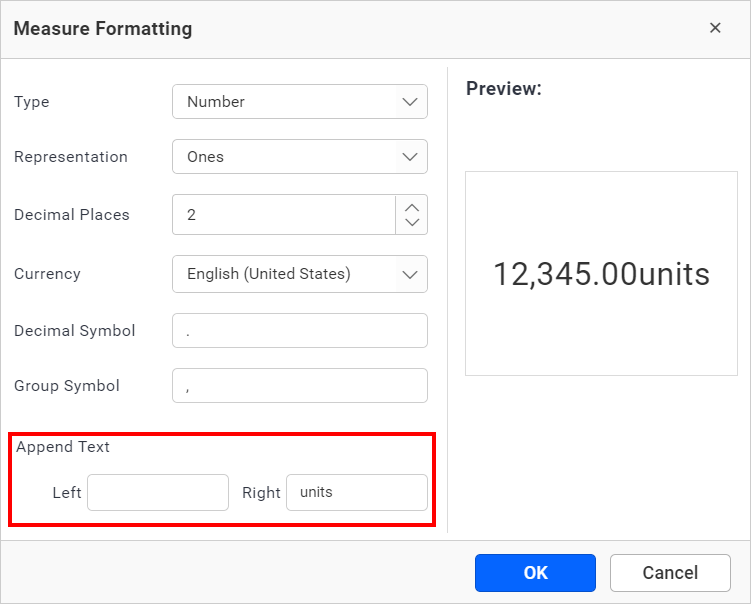Image resolution: width=751 pixels, height=604 pixels.
Task: Click the Decimal Places value field
Action: coord(284,215)
